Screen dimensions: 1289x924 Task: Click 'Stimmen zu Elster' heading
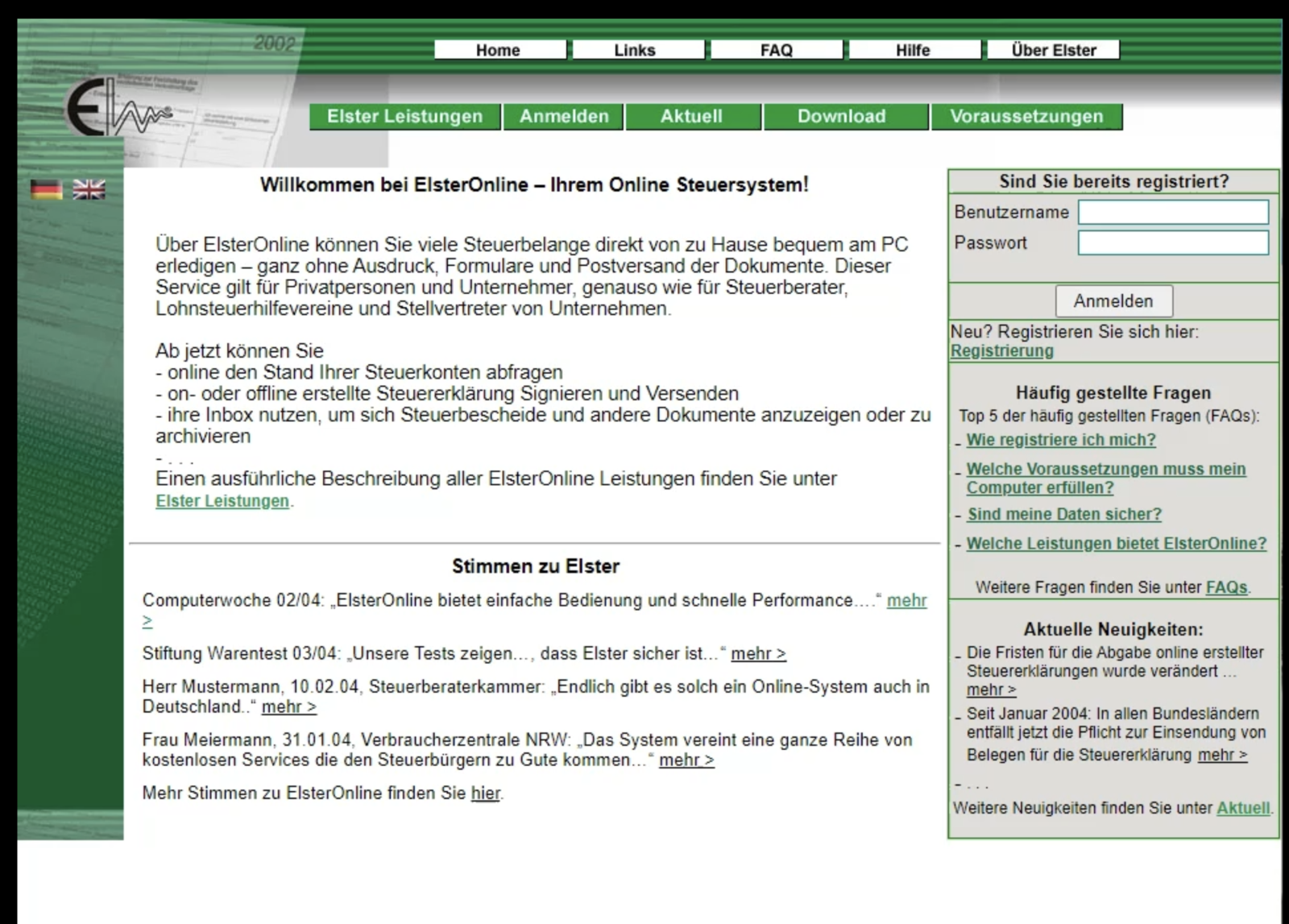pos(536,566)
